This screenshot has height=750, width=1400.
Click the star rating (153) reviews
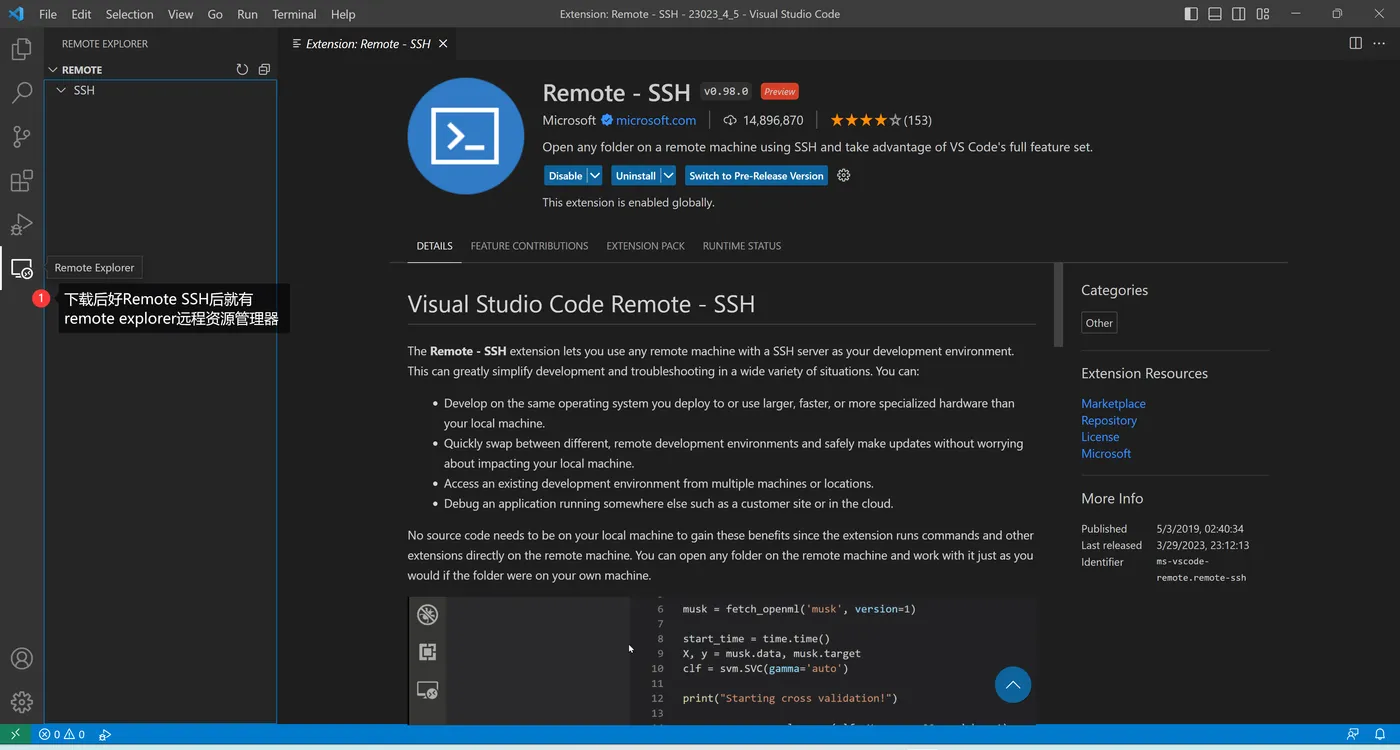click(x=881, y=120)
